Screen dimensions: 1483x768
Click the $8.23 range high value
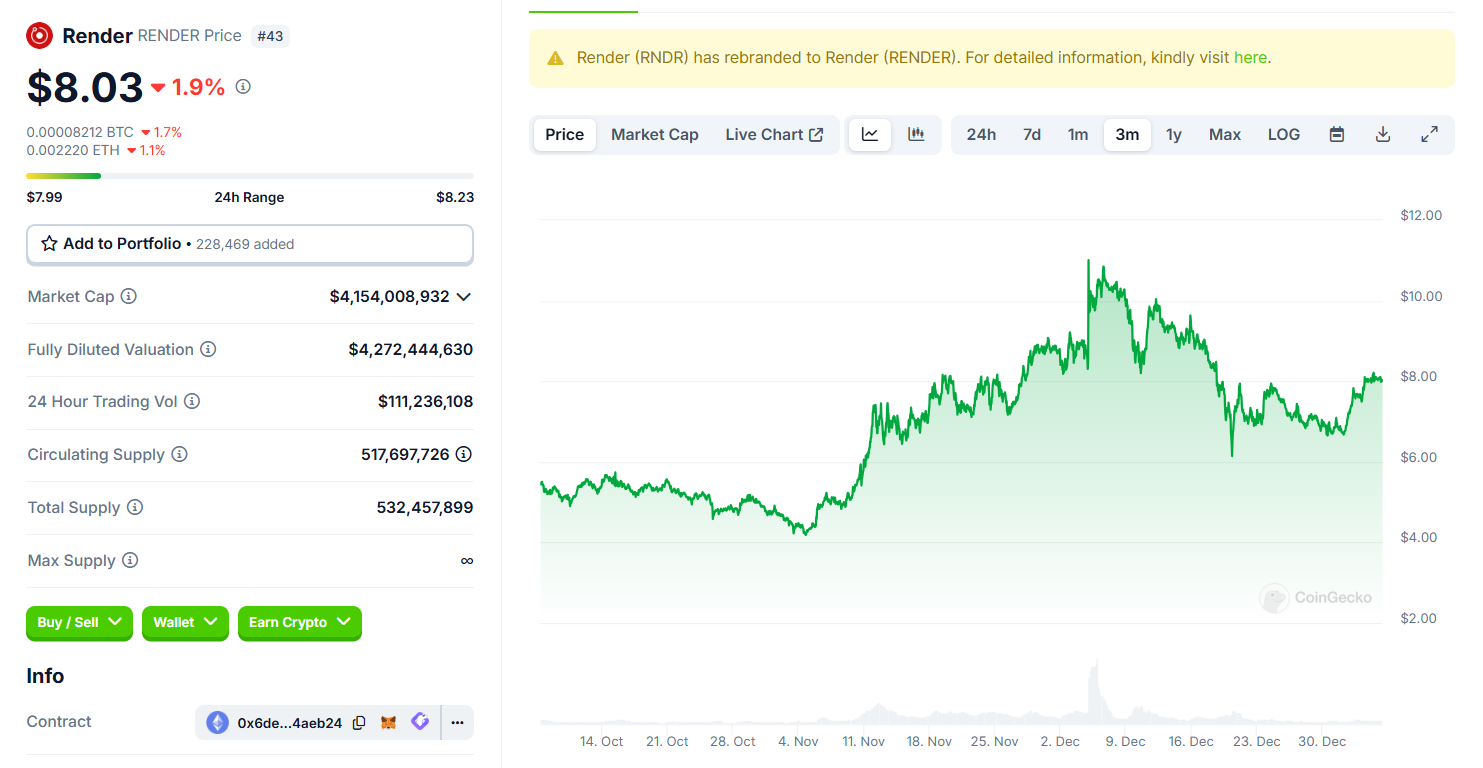(x=455, y=197)
